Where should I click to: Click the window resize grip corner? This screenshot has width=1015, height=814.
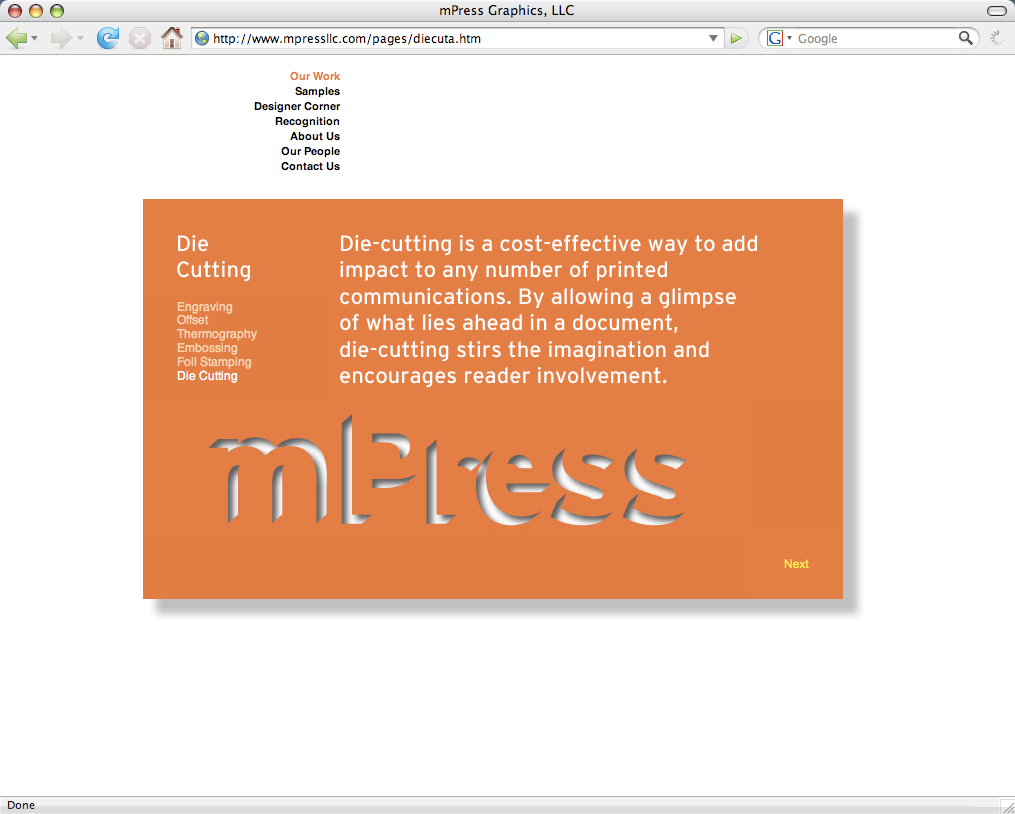[1007, 806]
